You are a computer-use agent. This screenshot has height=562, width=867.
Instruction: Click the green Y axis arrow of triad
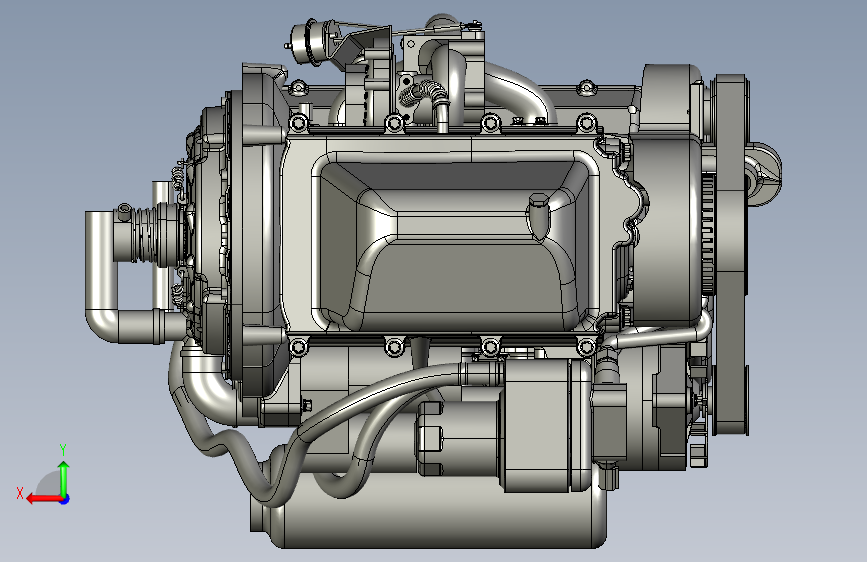(x=64, y=478)
